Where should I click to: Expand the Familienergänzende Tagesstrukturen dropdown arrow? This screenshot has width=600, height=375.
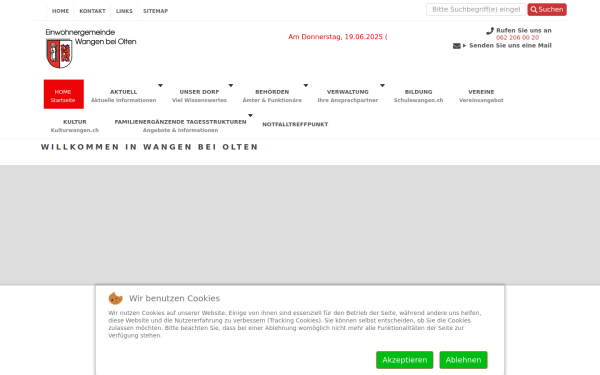click(x=250, y=115)
